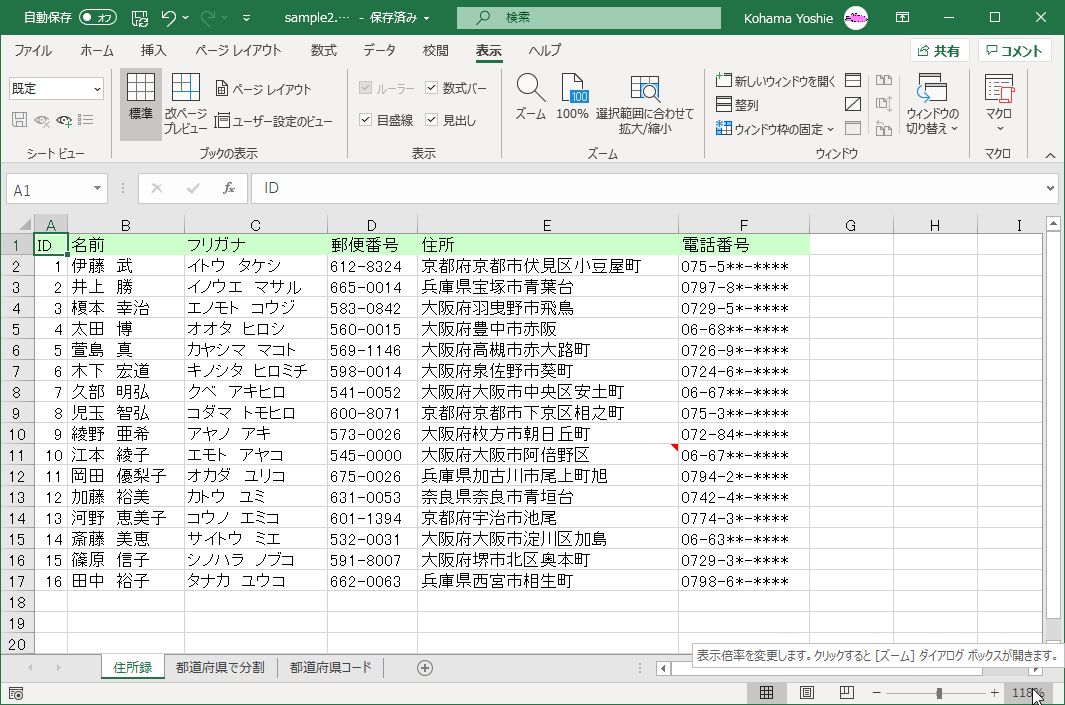Click the コメント button
The height and width of the screenshot is (705, 1065).
point(1014,51)
